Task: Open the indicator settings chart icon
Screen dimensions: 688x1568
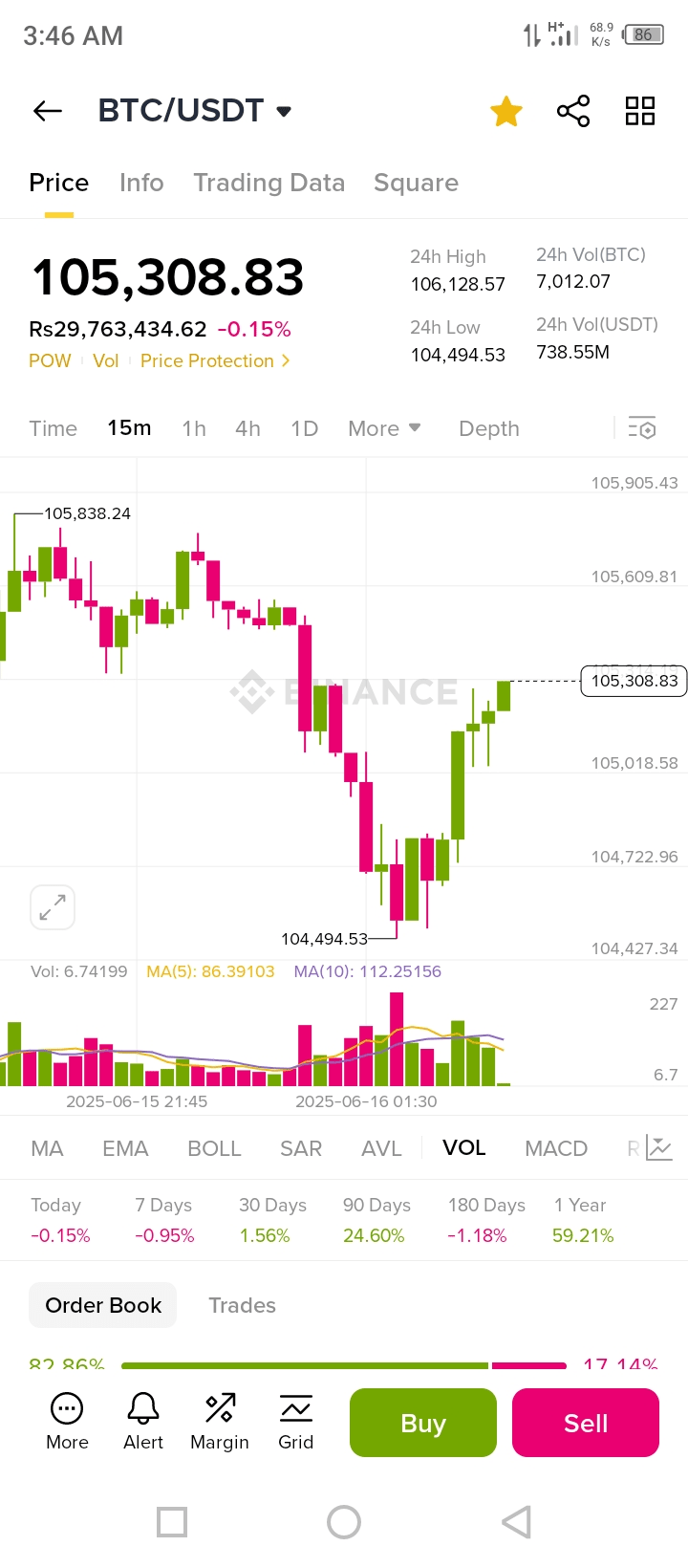Action: point(659,1147)
